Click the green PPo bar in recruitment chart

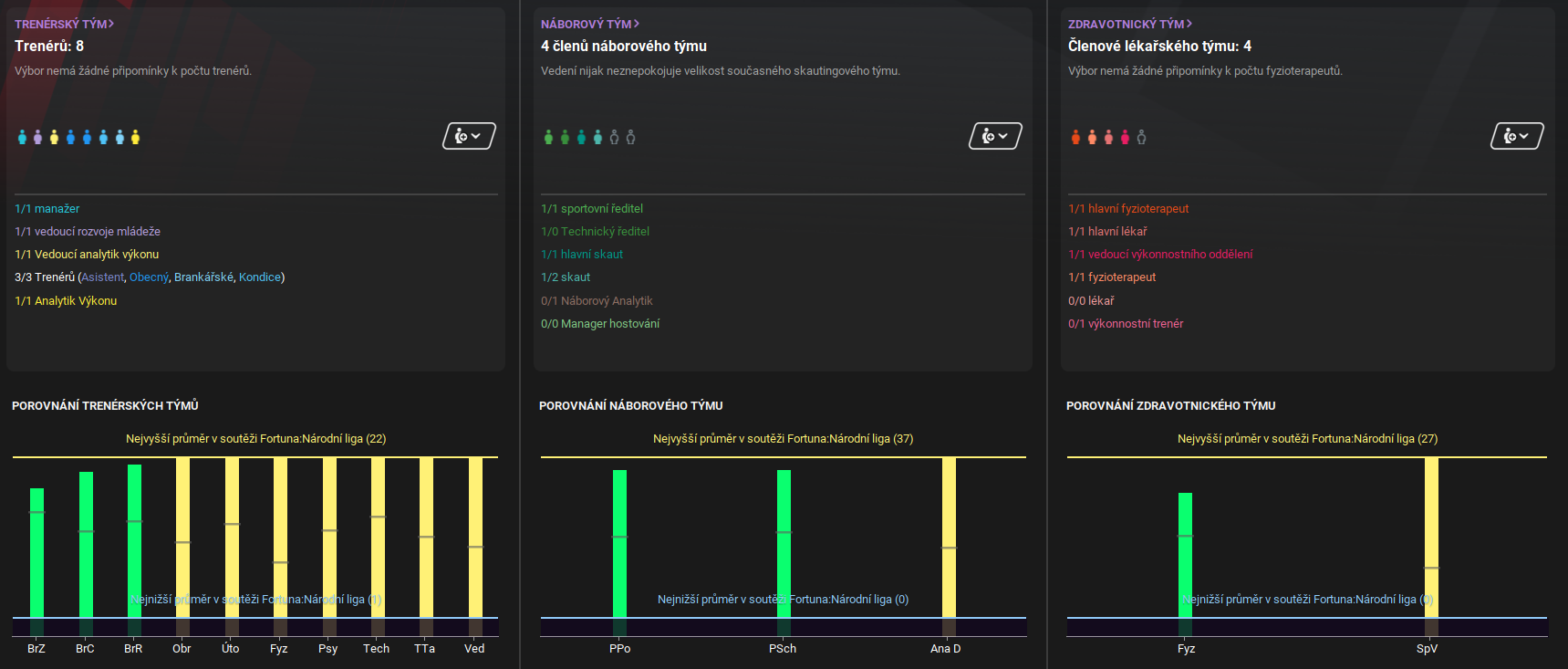click(619, 544)
